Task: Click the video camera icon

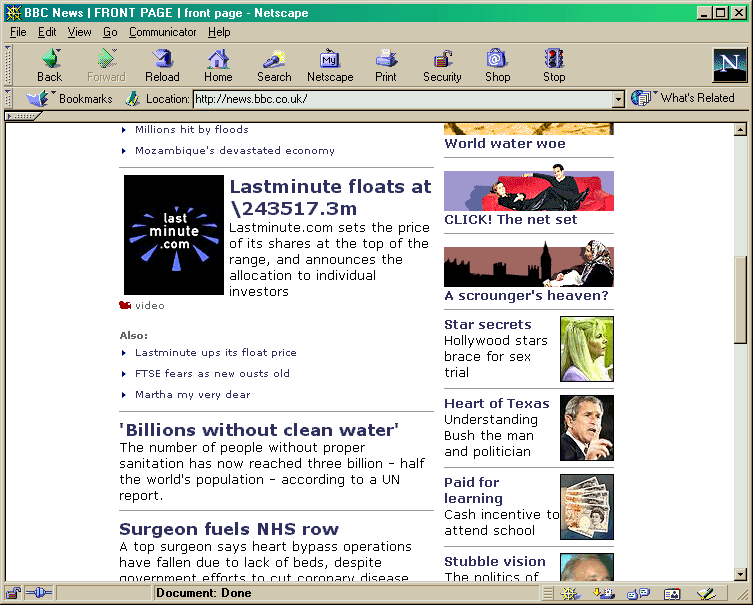Action: (125, 305)
